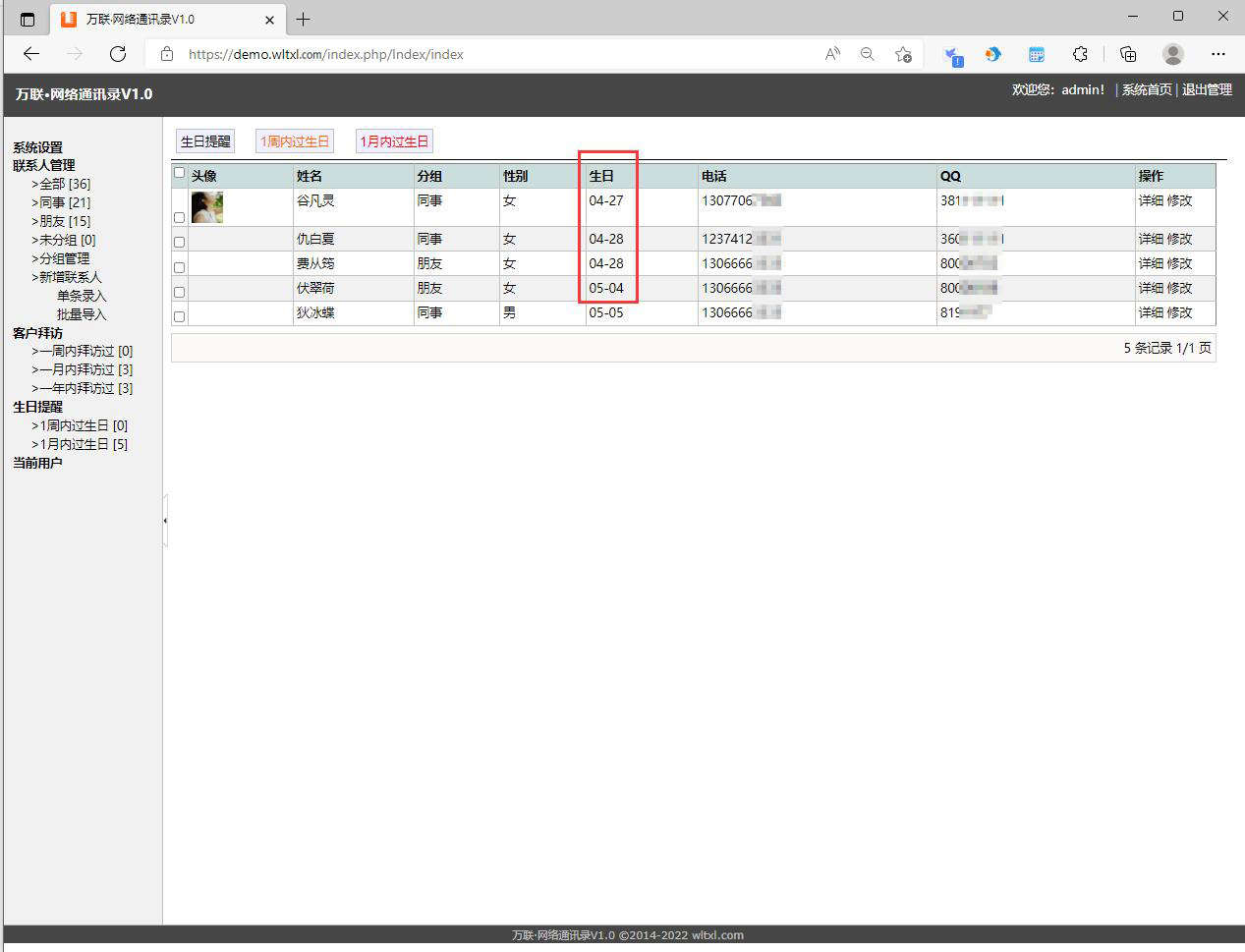
Task: Open 联系人管理 in the sidebar
Action: (43, 165)
